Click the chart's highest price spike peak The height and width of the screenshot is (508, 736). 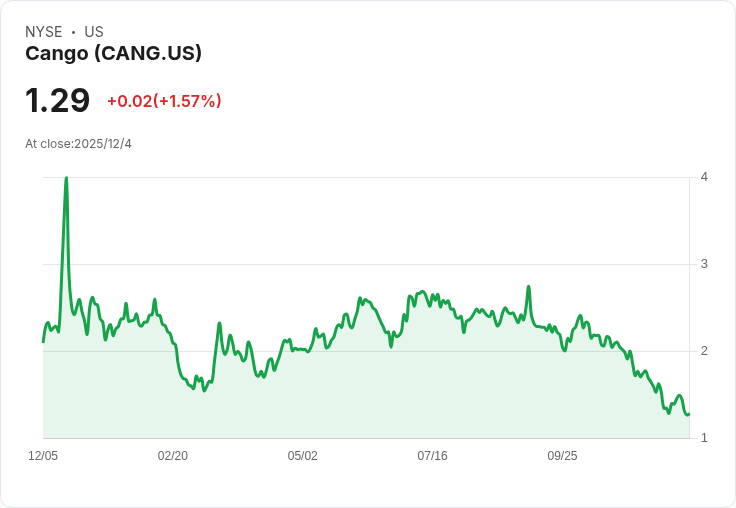66,178
